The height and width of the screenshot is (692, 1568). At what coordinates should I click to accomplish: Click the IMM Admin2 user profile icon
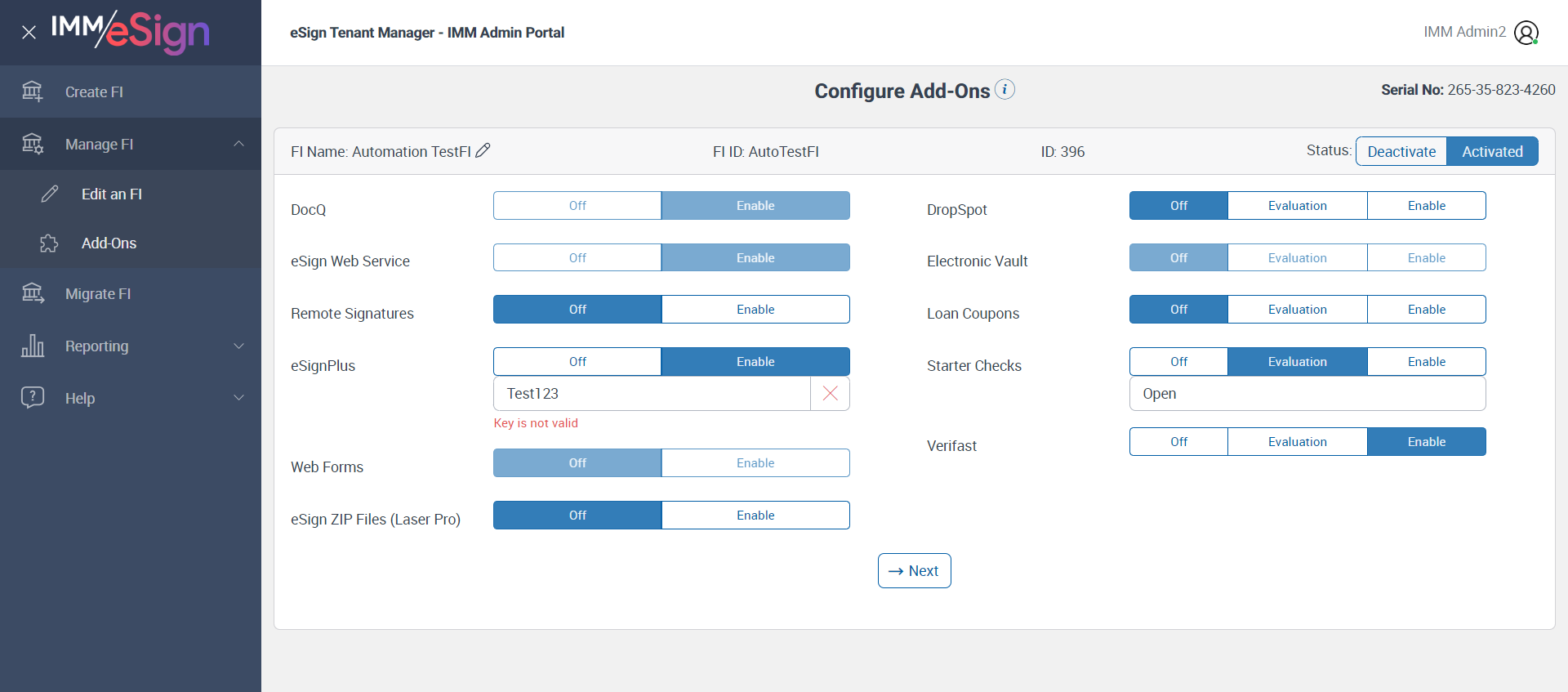coord(1526,33)
